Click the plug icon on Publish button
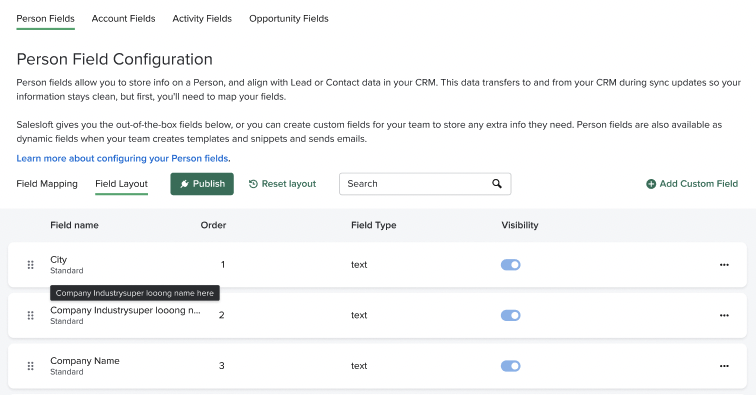Image resolution: width=756 pixels, height=395 pixels. pyautogui.click(x=184, y=184)
